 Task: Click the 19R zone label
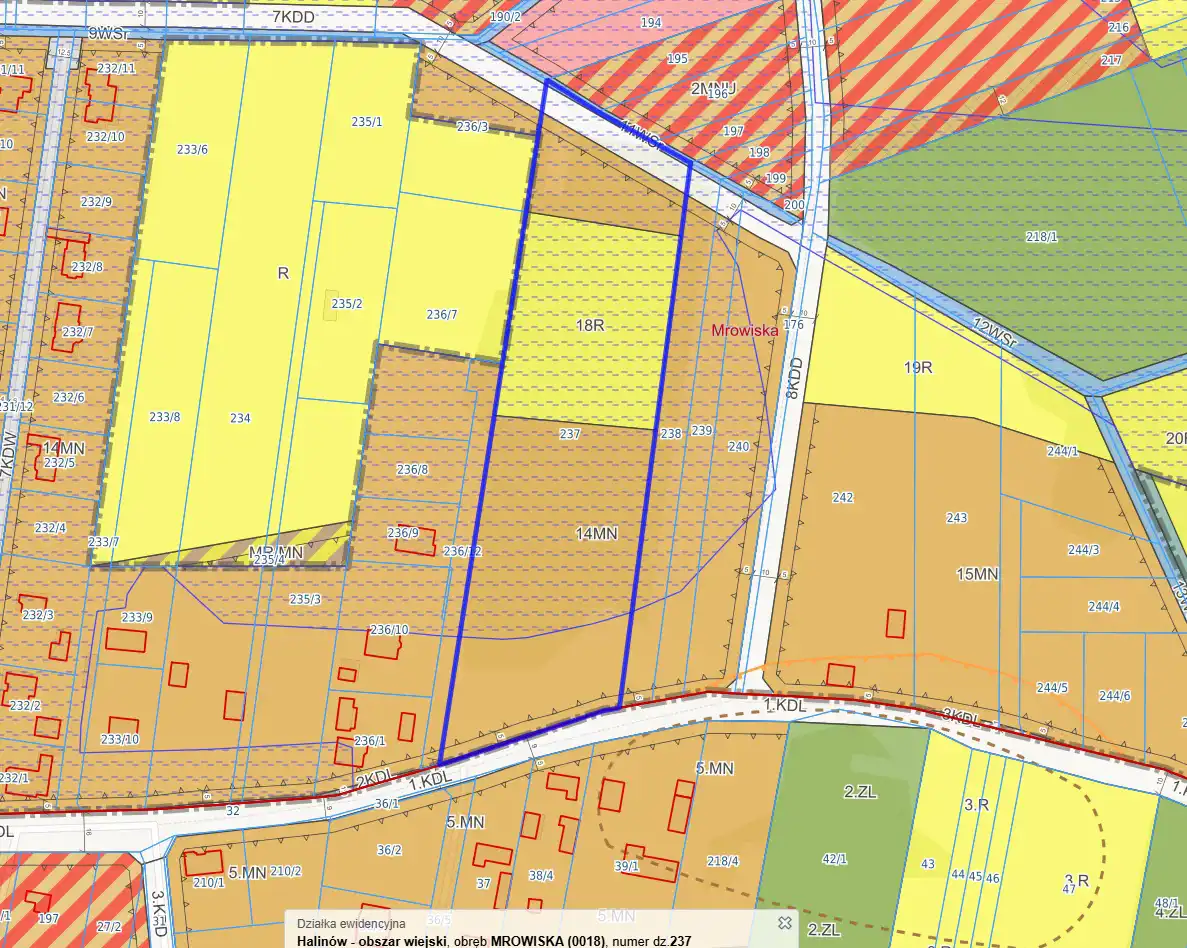coord(918,367)
